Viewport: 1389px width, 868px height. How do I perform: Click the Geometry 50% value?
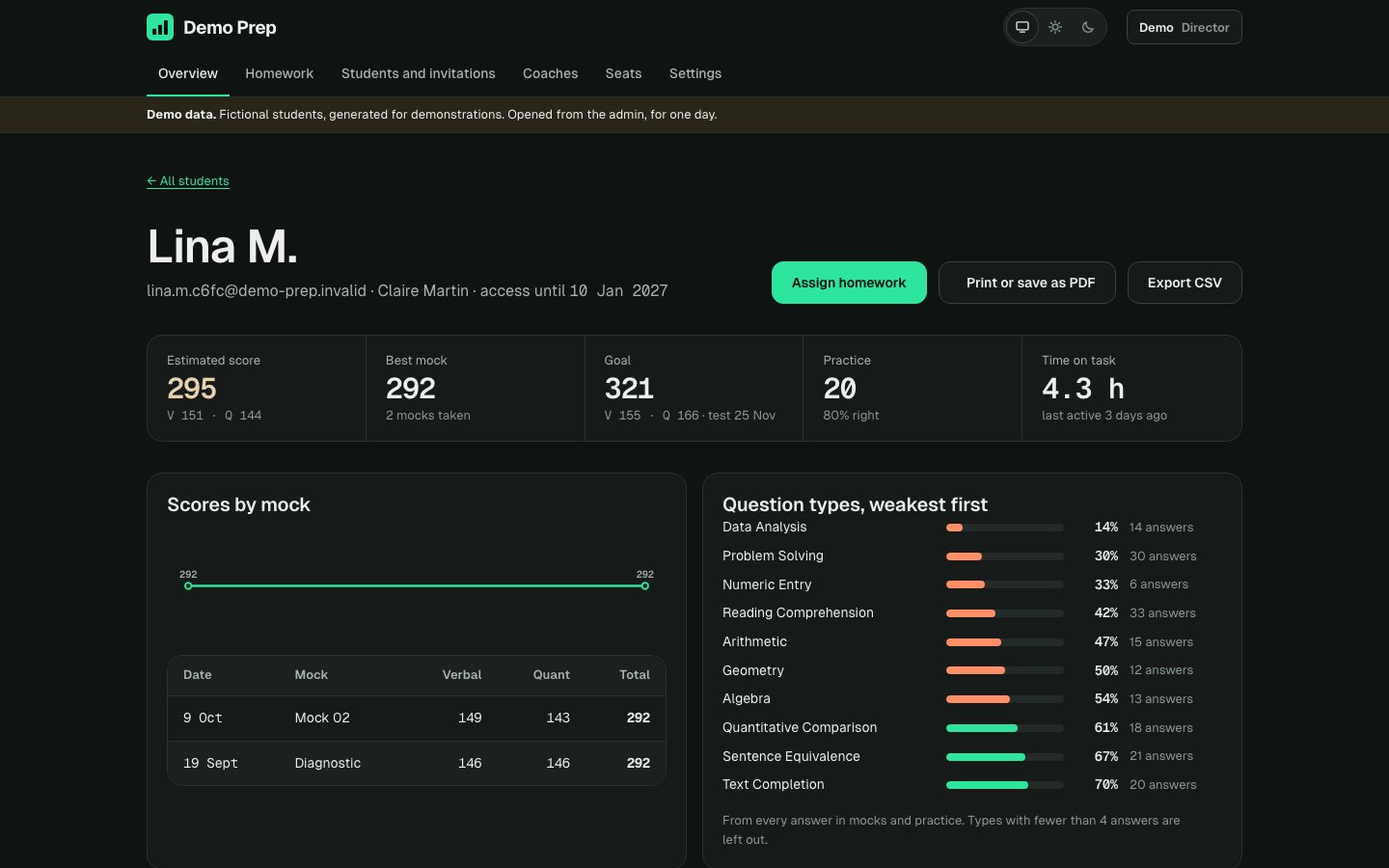pos(1106,670)
